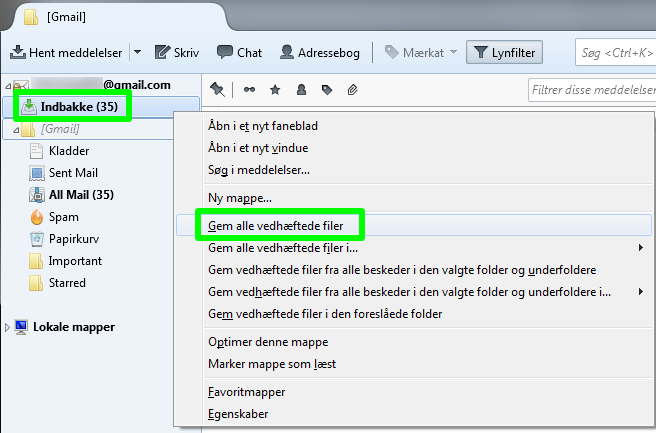The image size is (656, 433).
Task: Choose Gem alle vedhæftede filer
Action: click(x=414, y=225)
